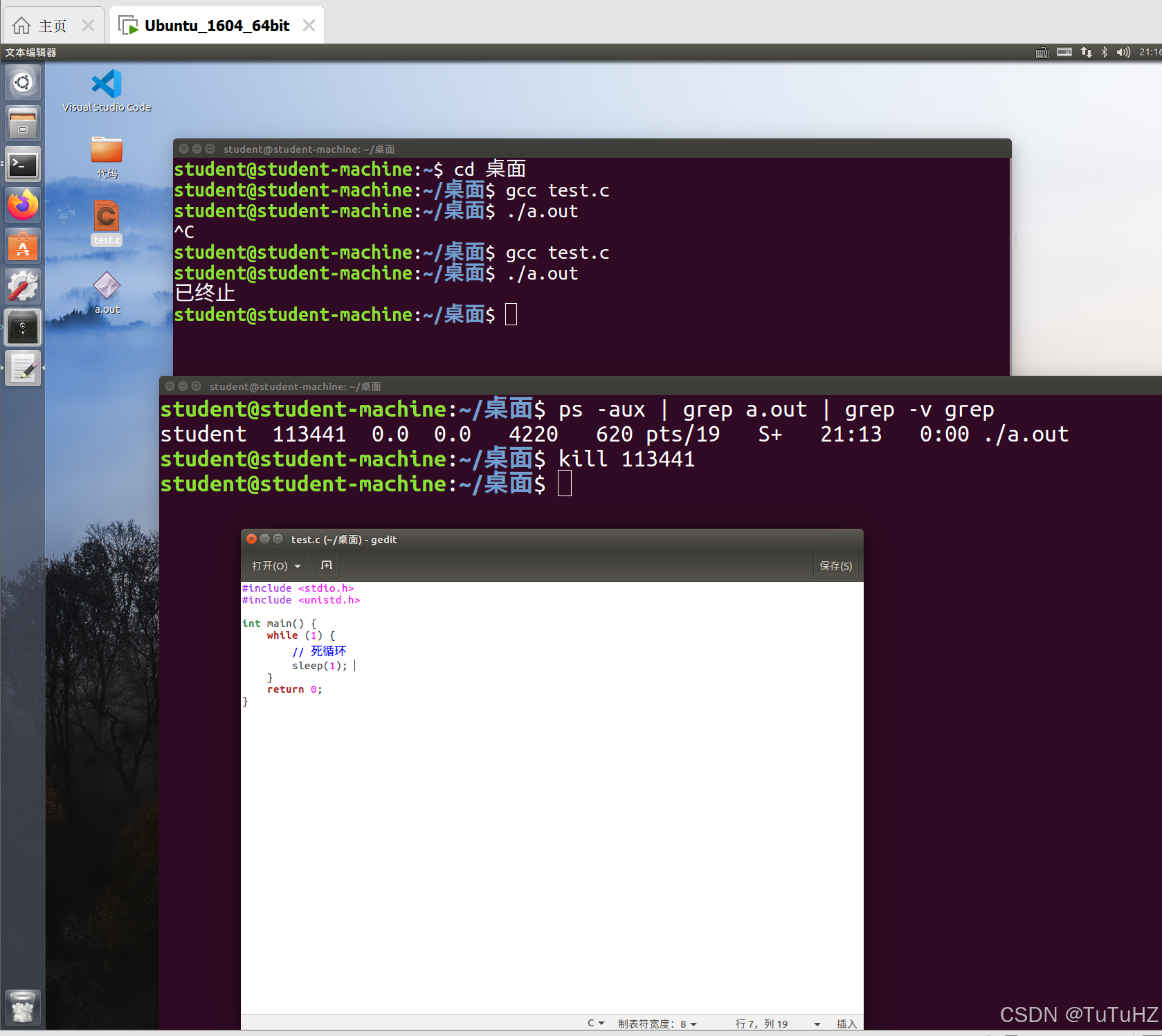Open the Files manager from the launcher
1162x1036 pixels.
23,123
